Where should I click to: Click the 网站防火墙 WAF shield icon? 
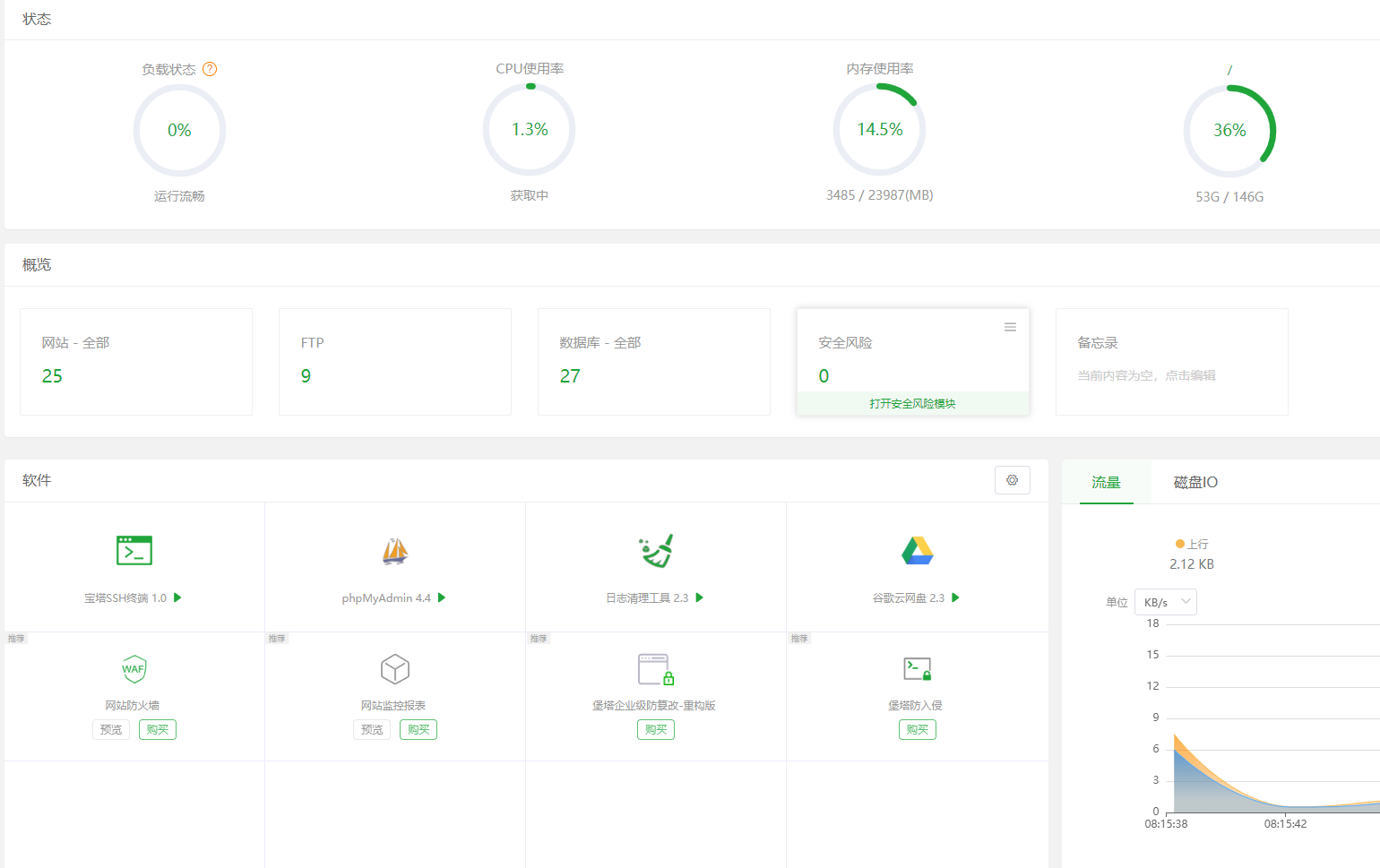click(134, 669)
